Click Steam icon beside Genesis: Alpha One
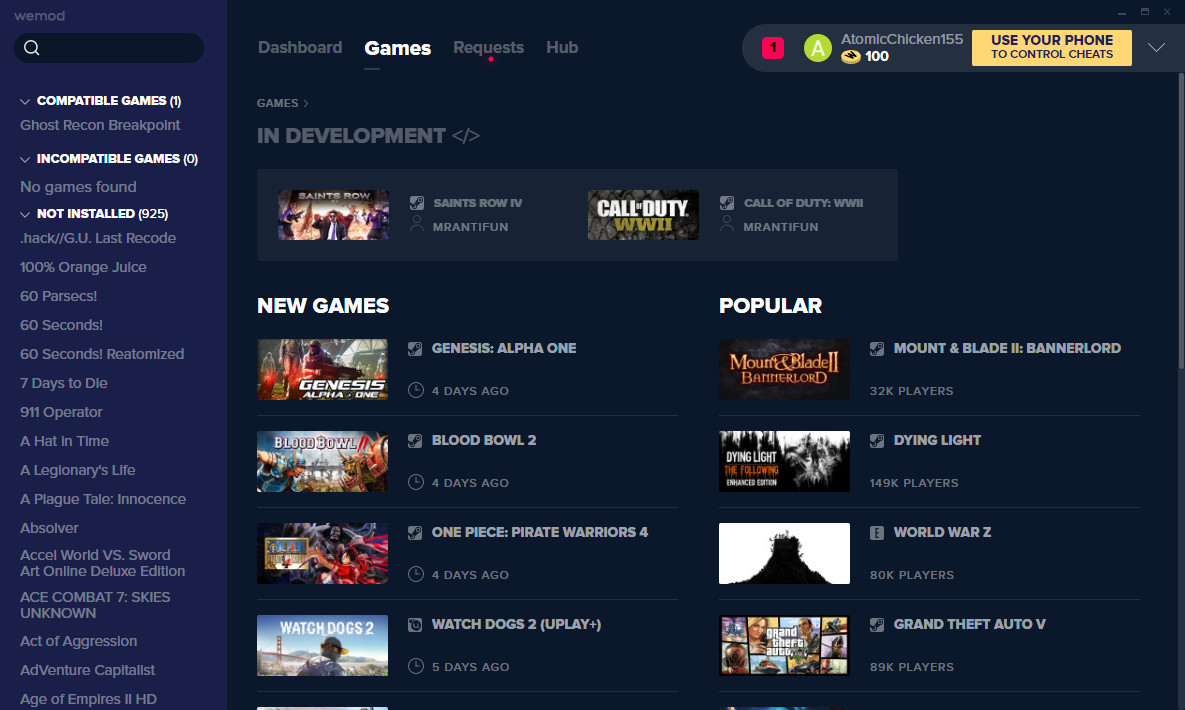 coord(415,349)
